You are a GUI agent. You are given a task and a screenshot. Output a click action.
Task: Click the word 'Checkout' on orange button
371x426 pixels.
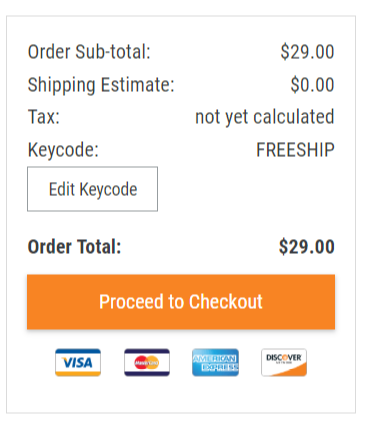[x=226, y=302]
